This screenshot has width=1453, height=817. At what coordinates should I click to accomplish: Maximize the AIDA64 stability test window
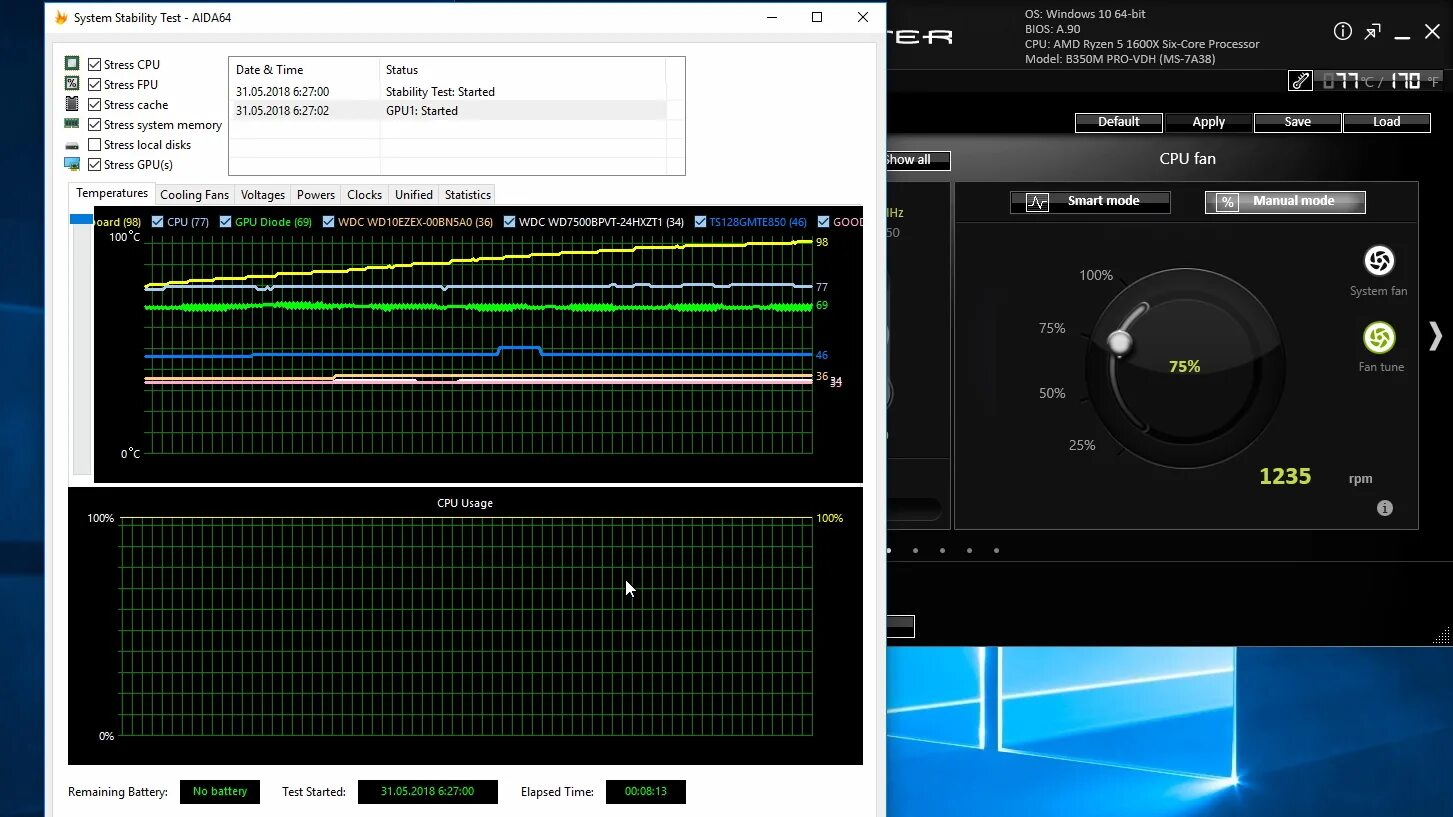[x=817, y=17]
